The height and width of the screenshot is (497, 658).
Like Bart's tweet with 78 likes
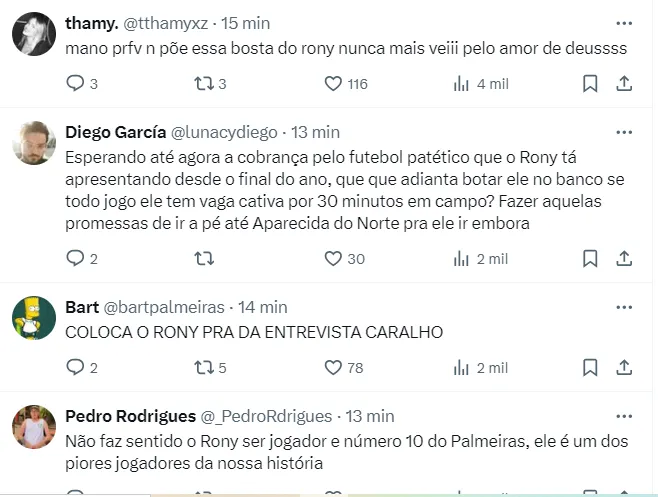334,368
